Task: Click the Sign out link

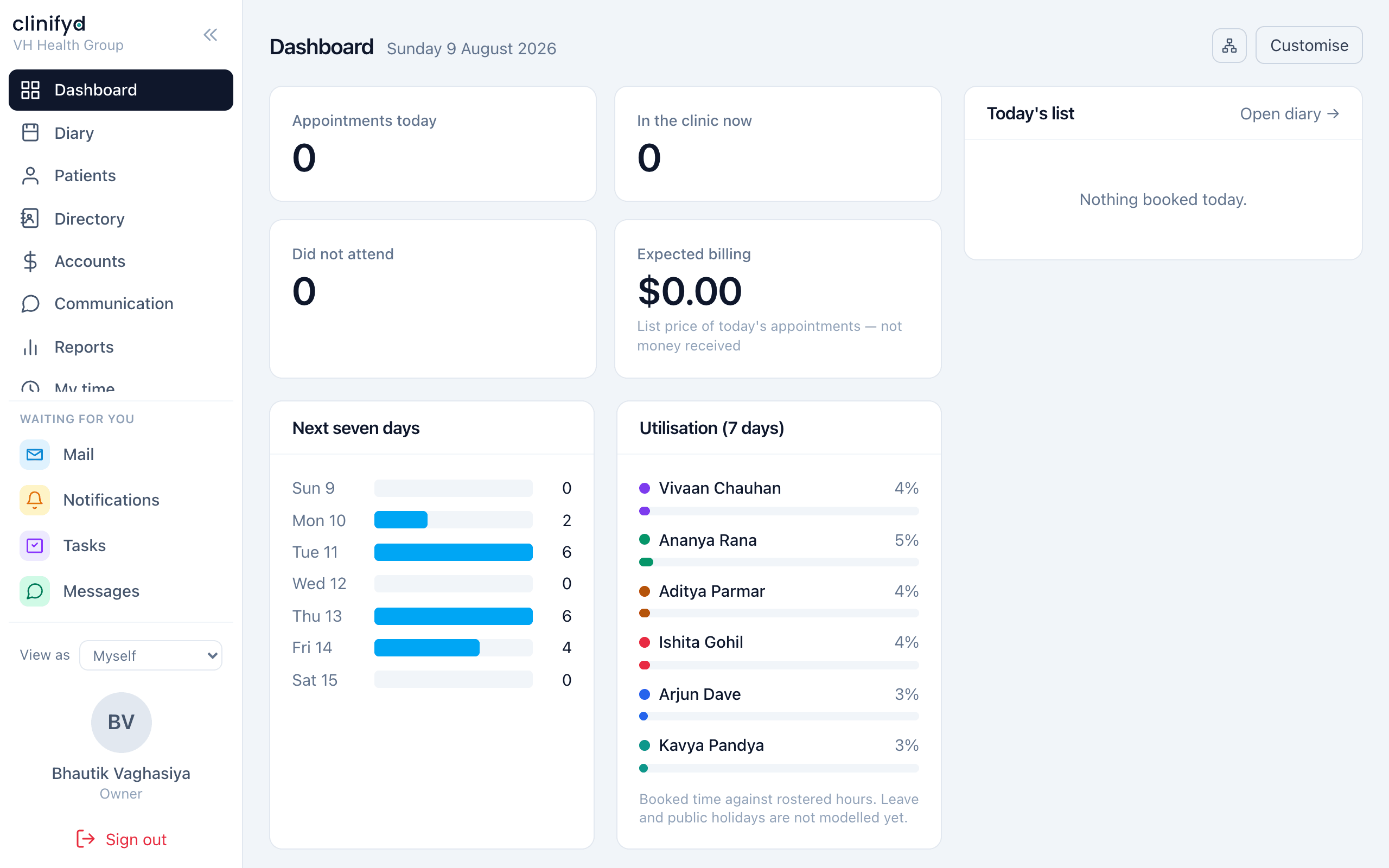Action: pos(121,839)
